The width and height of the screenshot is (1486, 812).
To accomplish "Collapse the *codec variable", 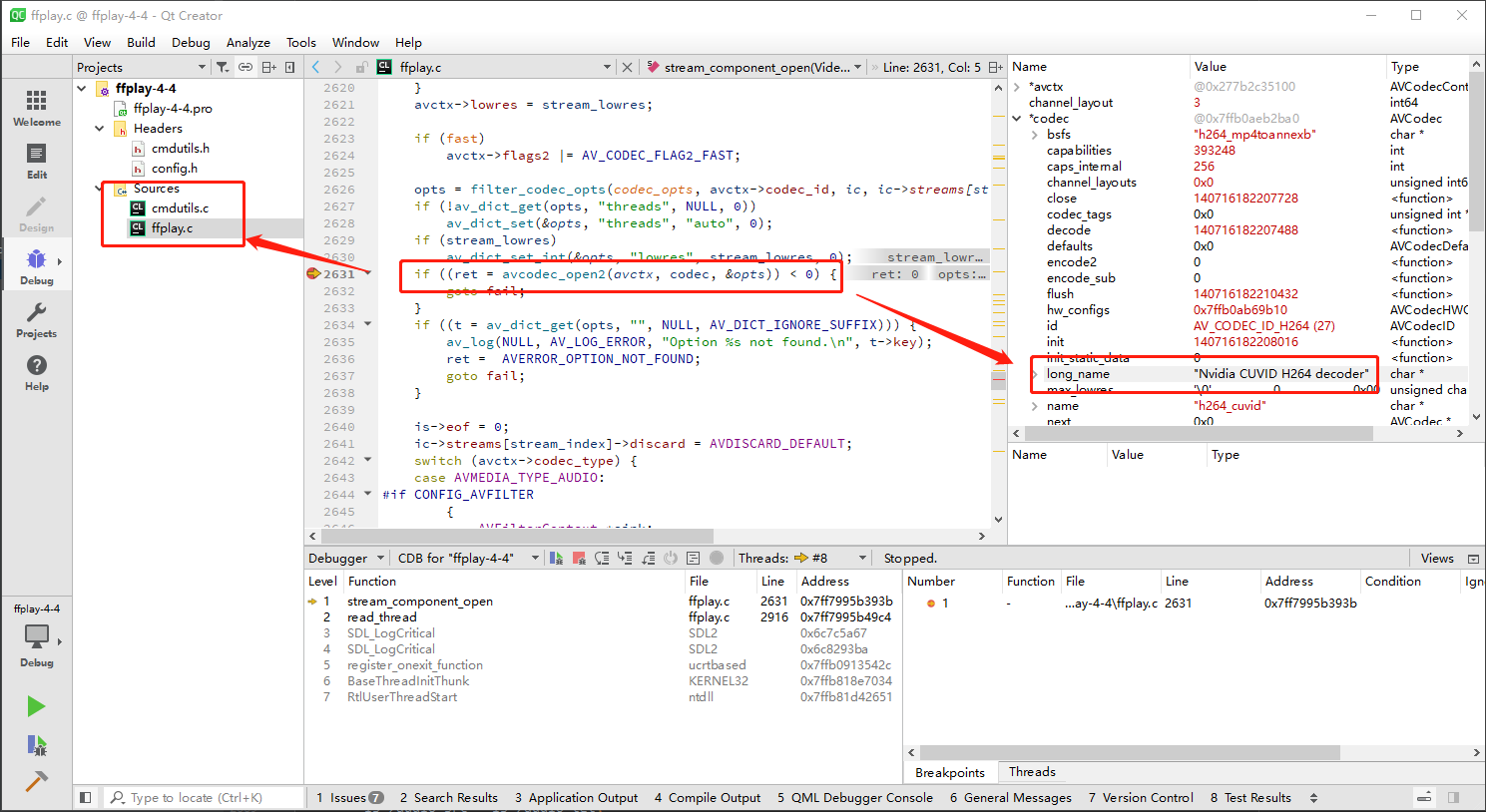I will click(1017, 119).
